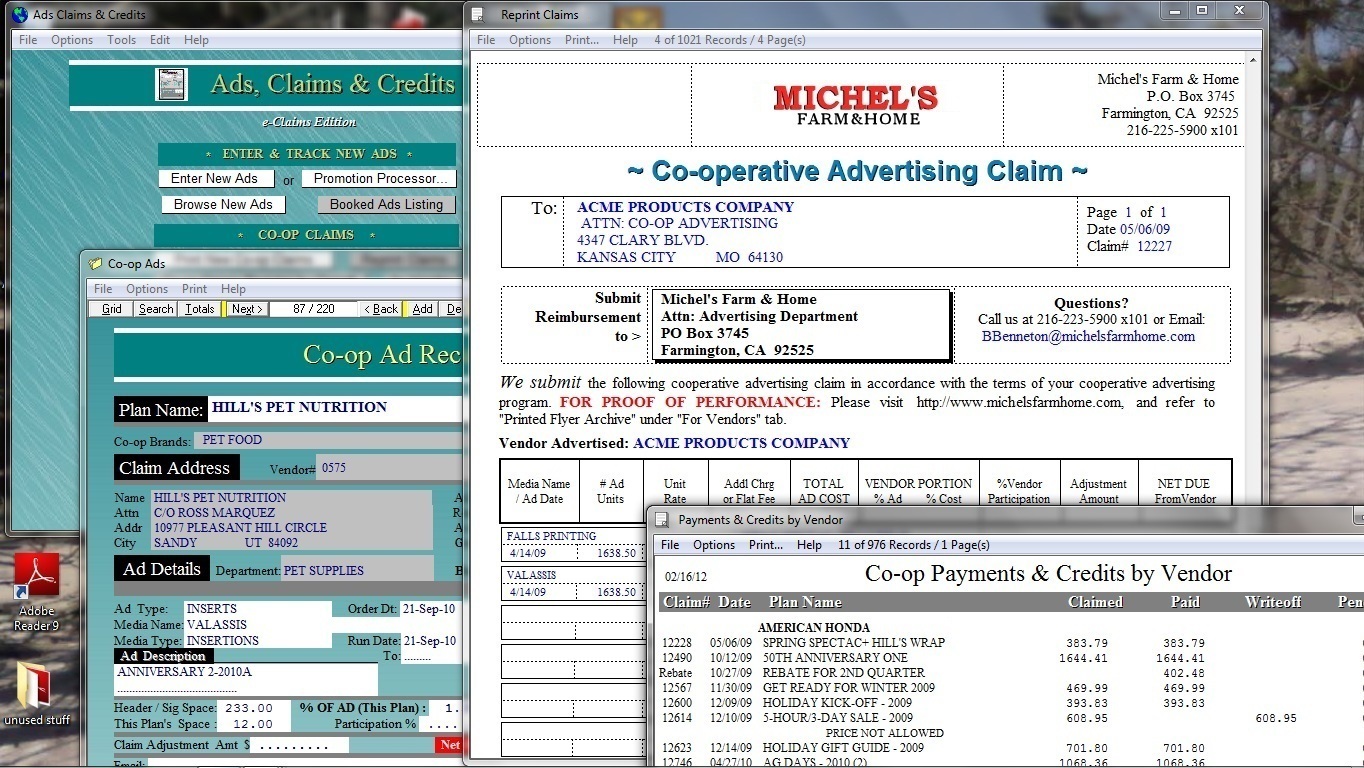The width and height of the screenshot is (1364, 768).
Task: Open Print menu in Co-op Ads window
Action: [x=195, y=289]
